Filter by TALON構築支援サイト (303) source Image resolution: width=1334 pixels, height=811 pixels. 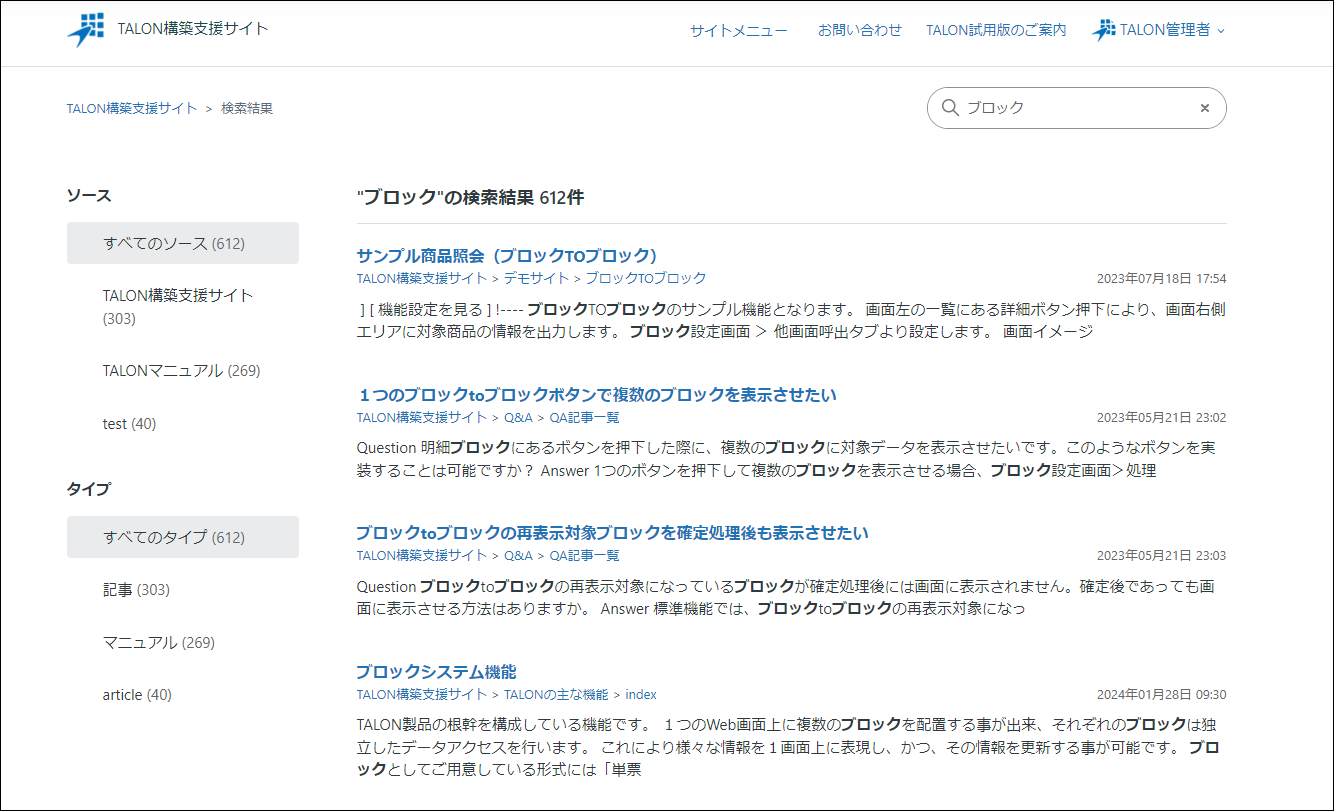tap(183, 307)
